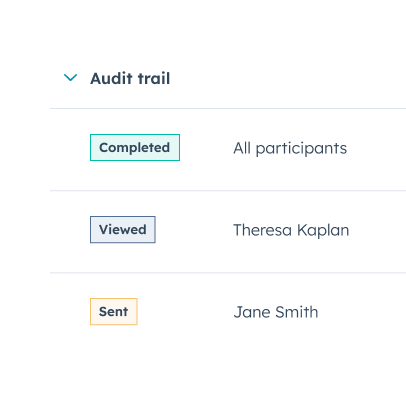406x406 pixels.
Task: Click the word All in Completed row
Action: (x=242, y=148)
